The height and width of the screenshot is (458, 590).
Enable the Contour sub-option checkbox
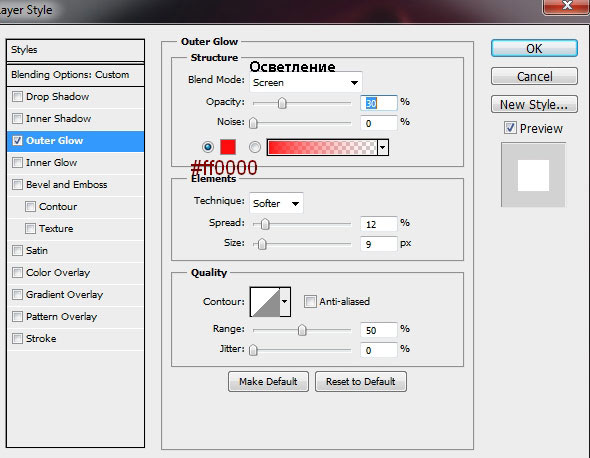30,207
